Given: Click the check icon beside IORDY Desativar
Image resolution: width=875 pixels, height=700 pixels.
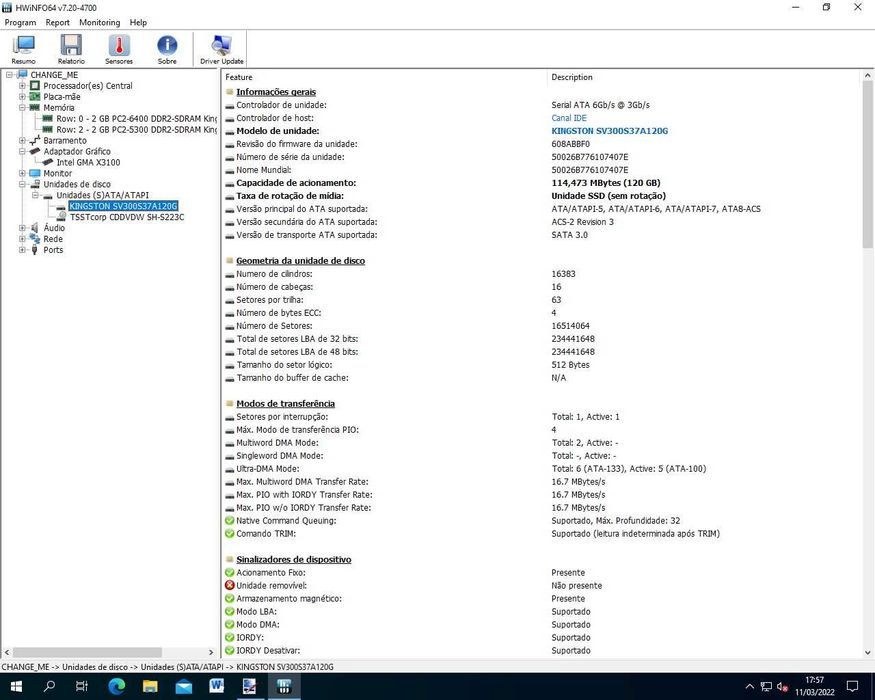Looking at the screenshot, I should 229,650.
